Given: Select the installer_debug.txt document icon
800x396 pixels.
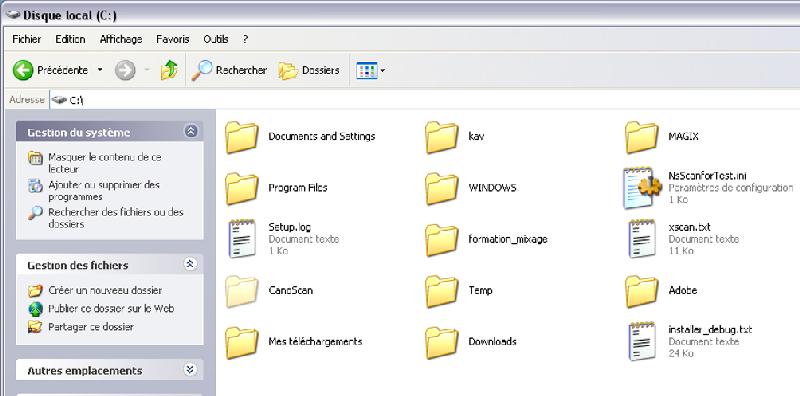Looking at the screenshot, I should tap(642, 341).
